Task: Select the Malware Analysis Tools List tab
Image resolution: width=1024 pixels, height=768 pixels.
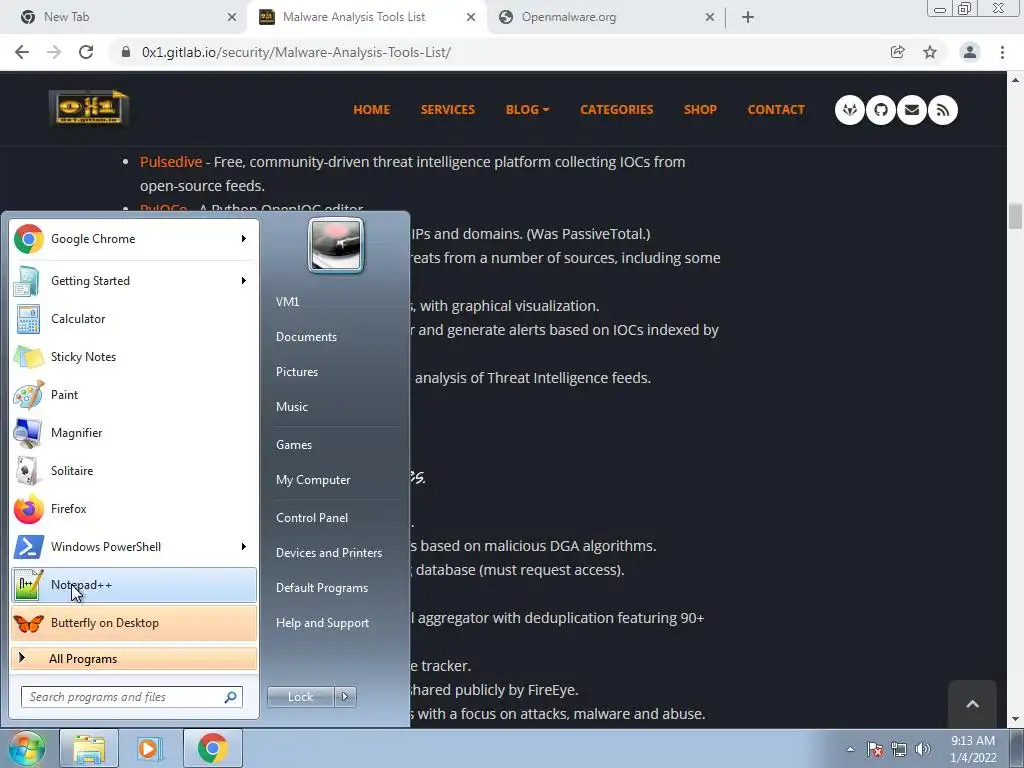Action: [366, 17]
